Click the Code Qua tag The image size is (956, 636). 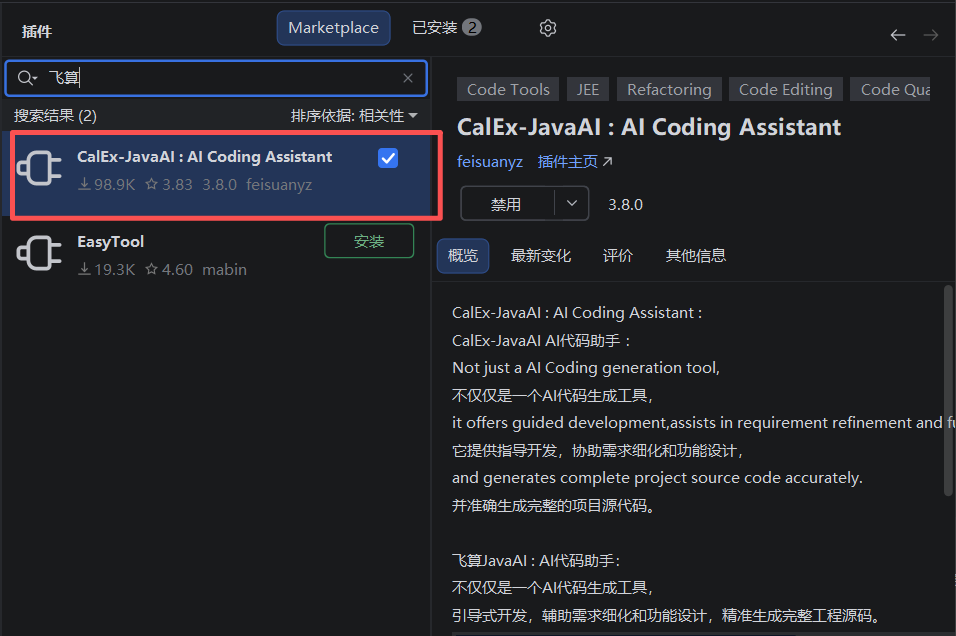coord(890,90)
